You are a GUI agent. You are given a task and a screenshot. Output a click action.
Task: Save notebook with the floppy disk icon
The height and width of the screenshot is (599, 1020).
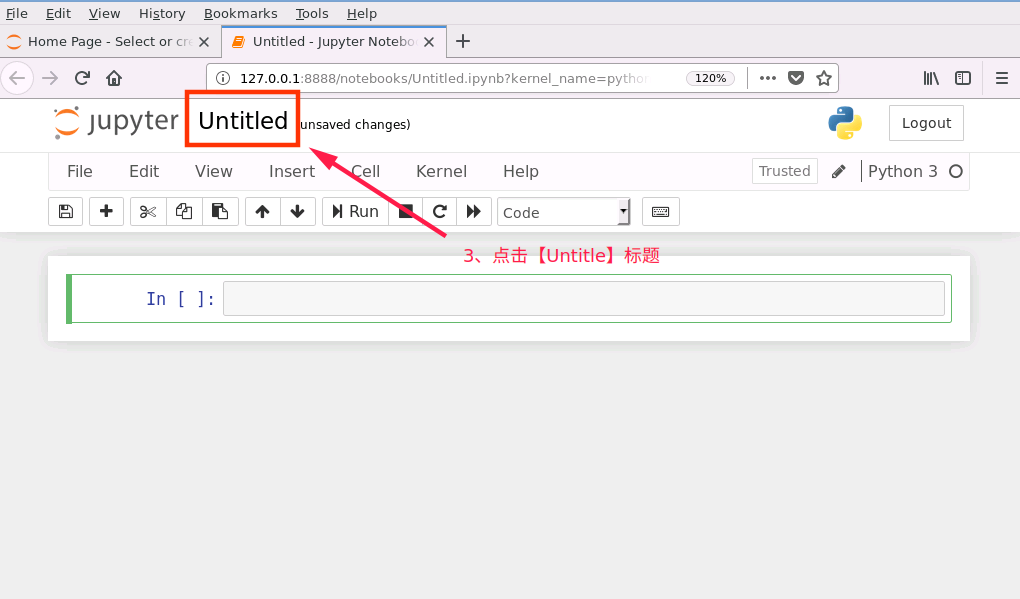(66, 211)
